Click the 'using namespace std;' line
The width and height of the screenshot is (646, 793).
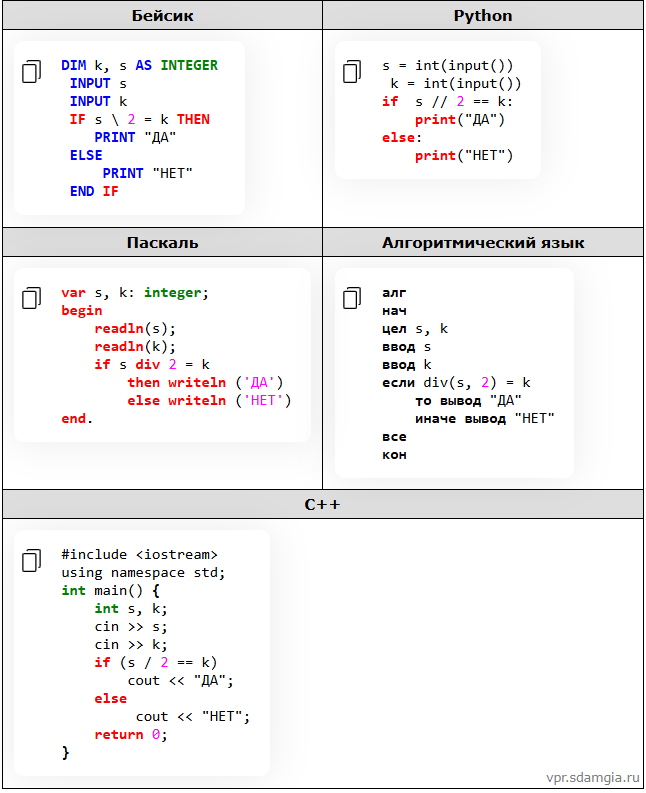(x=143, y=572)
